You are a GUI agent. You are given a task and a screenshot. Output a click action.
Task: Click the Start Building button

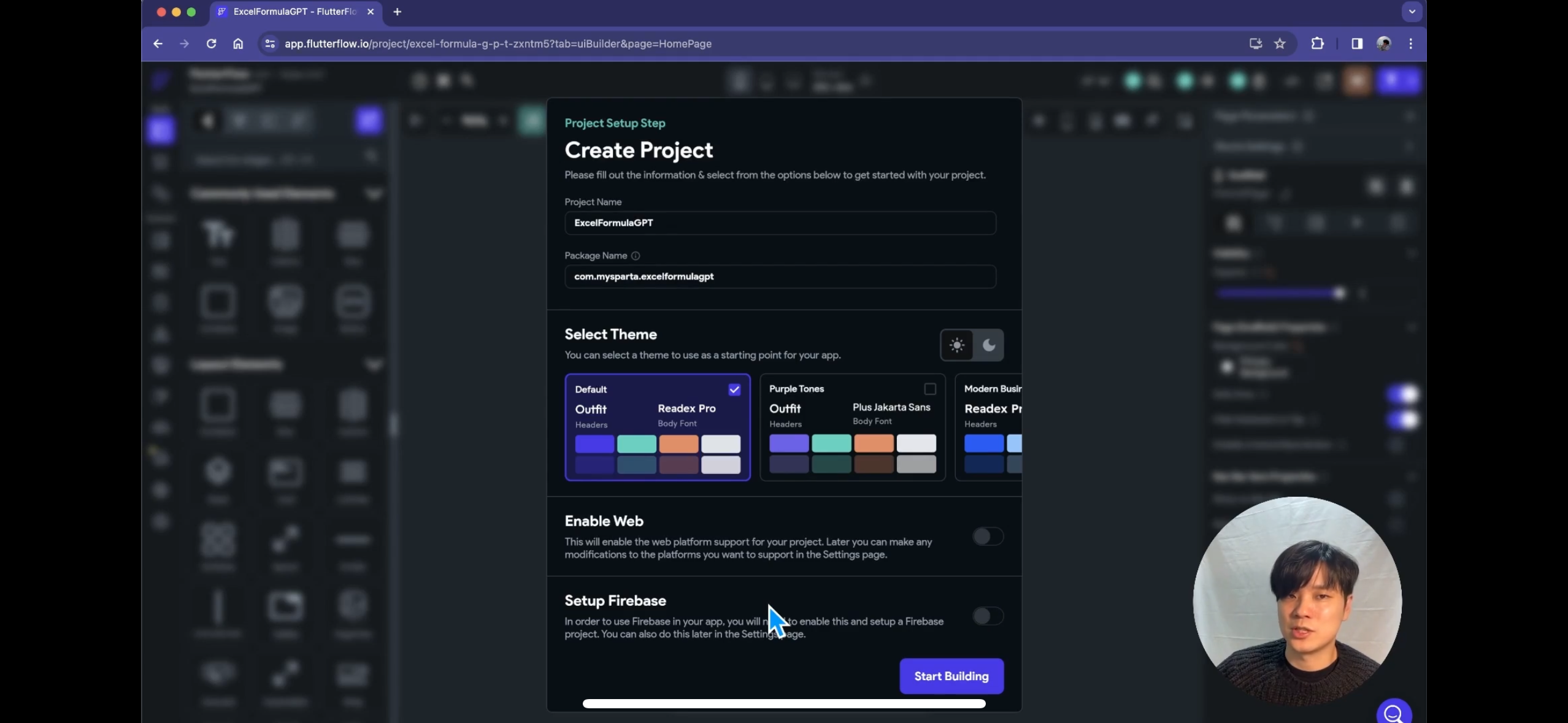tap(951, 676)
